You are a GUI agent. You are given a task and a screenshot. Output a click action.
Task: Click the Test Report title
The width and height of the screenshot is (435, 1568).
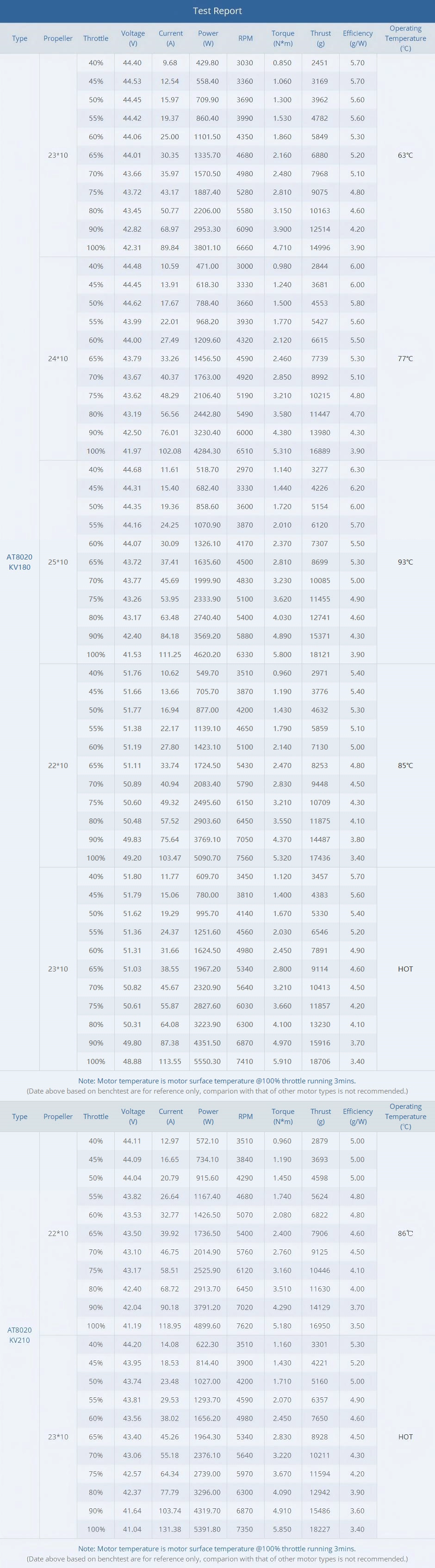click(x=217, y=11)
